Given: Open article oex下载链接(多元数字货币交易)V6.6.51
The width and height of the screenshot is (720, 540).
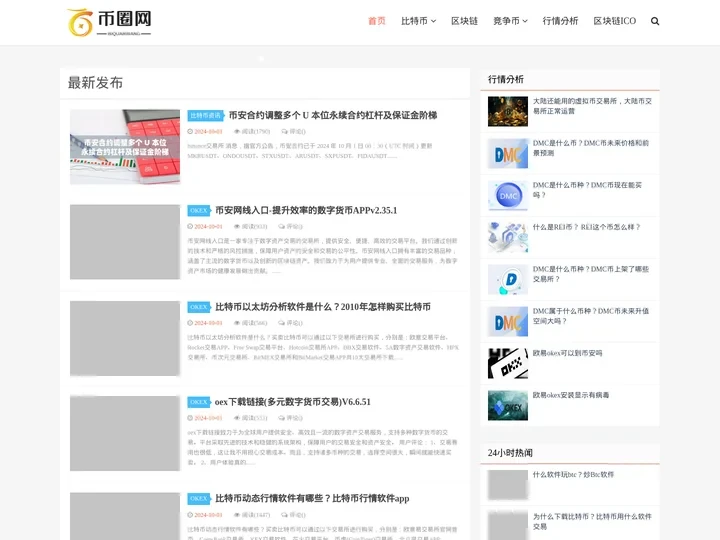Looking at the screenshot, I should [x=292, y=402].
